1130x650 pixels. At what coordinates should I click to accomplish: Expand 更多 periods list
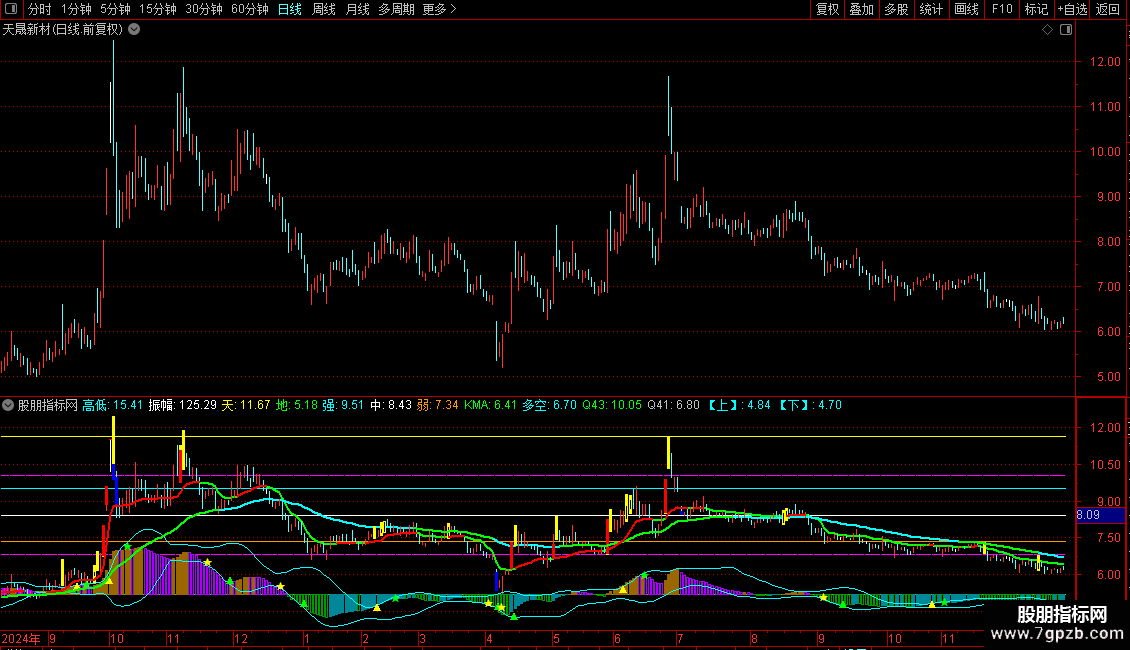(x=439, y=9)
